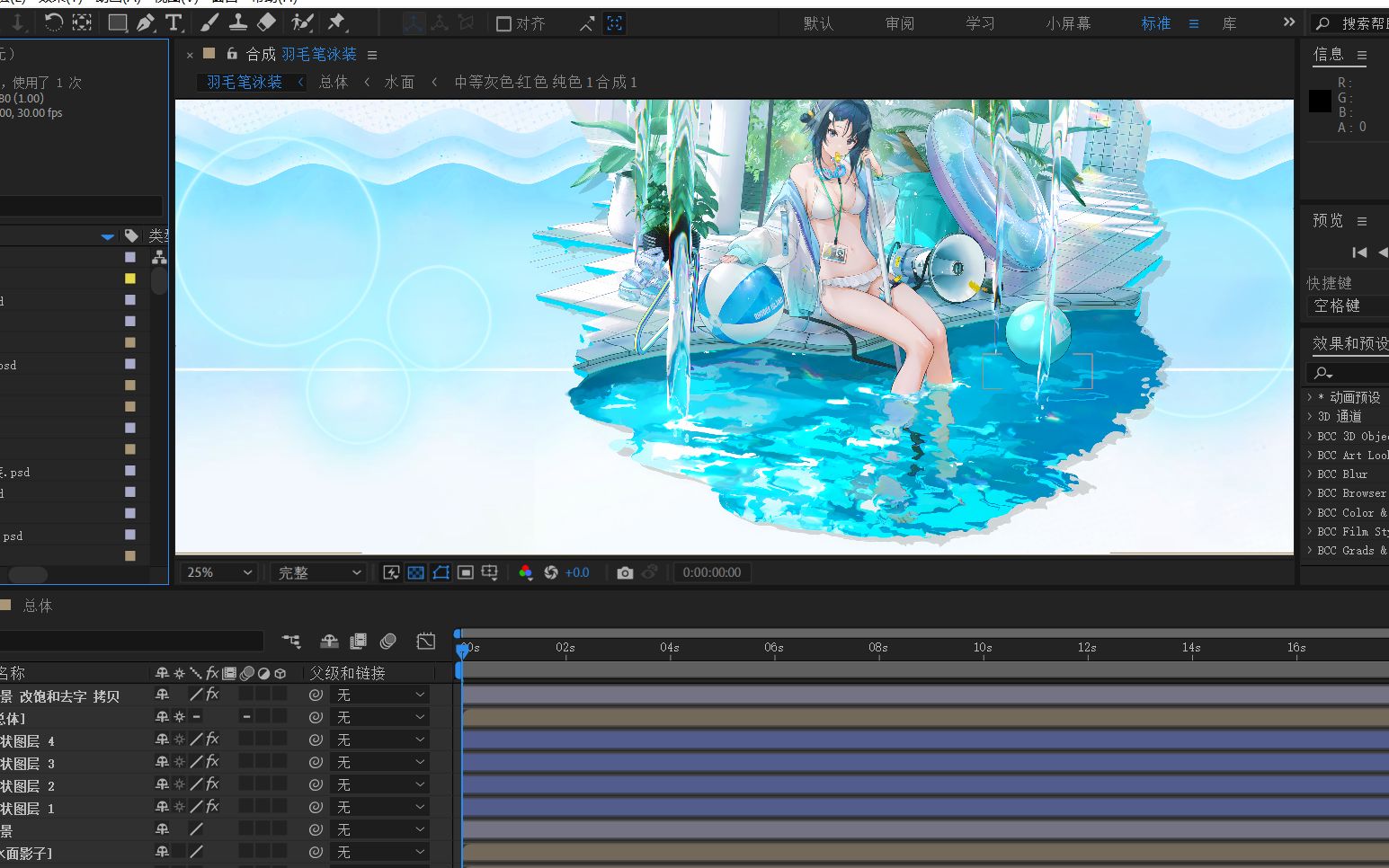Image resolution: width=1389 pixels, height=868 pixels.
Task: Toggle shy switch on 形状图层 3
Action: (x=162, y=761)
